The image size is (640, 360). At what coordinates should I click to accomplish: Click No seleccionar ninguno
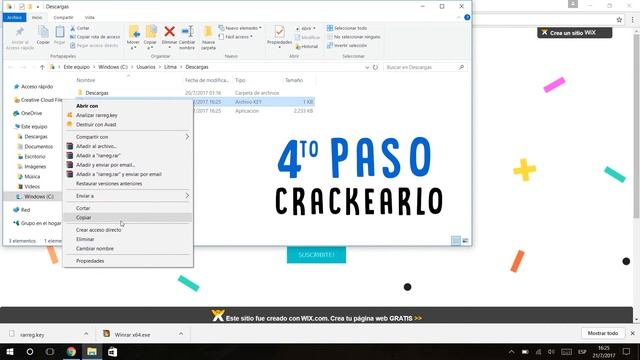(353, 37)
